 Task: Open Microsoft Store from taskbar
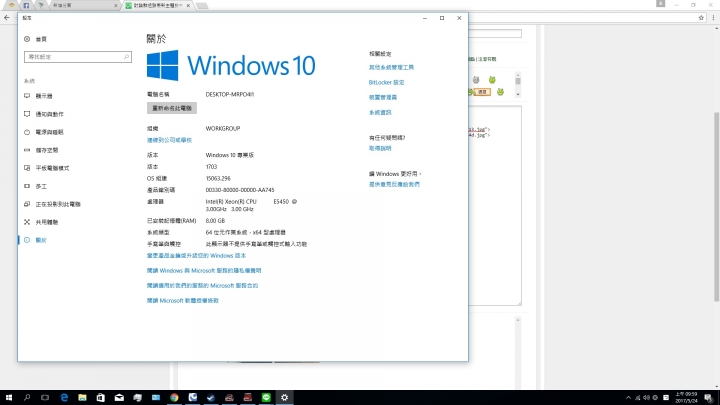pyautogui.click(x=101, y=398)
